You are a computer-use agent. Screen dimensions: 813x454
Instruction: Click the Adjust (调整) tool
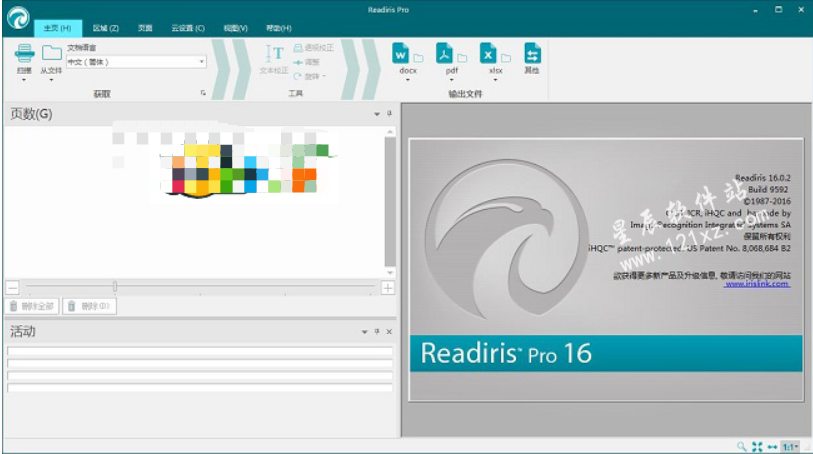[306, 62]
